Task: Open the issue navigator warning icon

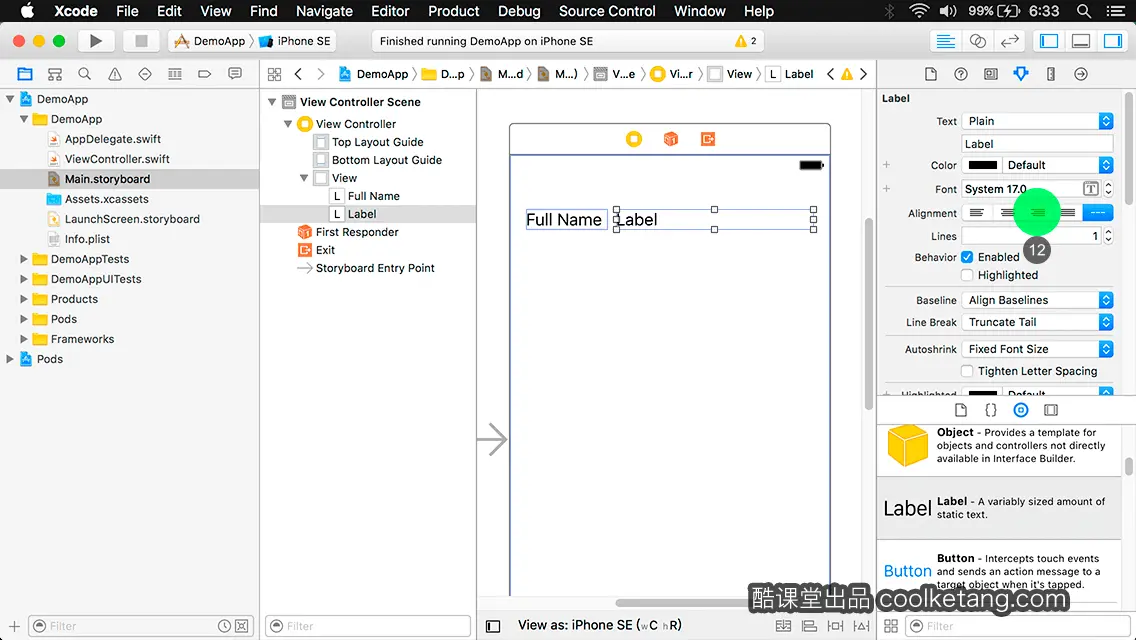Action: (114, 74)
